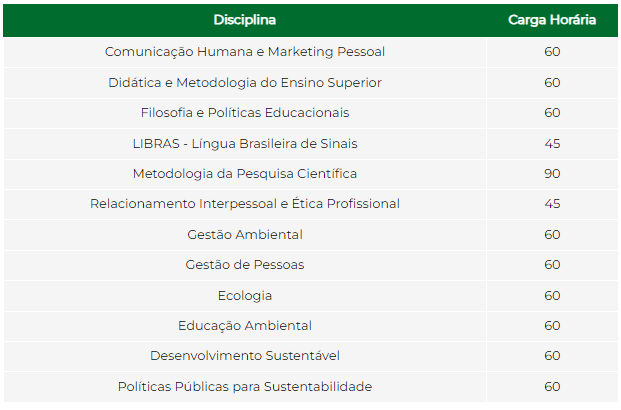Click the Gestão de Pessoas row
Viewport: 621px width, 410px height.
[x=244, y=265]
